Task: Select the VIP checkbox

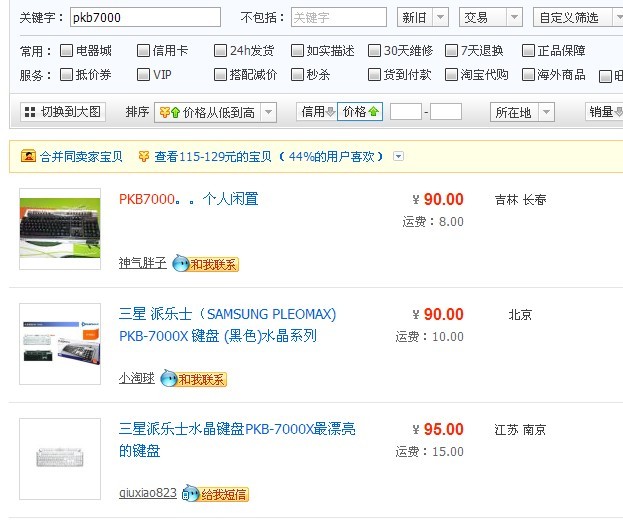Action: 143,74
